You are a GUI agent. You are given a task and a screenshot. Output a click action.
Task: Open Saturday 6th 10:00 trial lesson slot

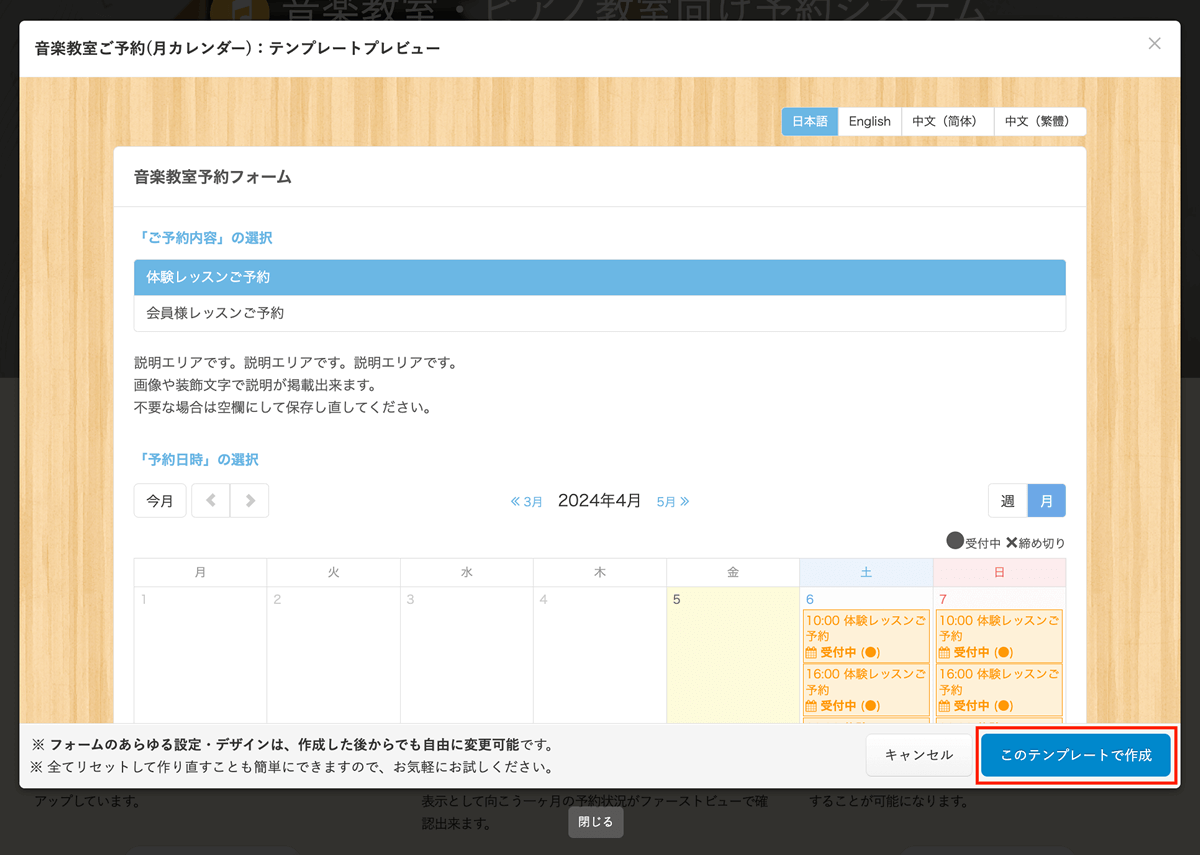[x=866, y=635]
